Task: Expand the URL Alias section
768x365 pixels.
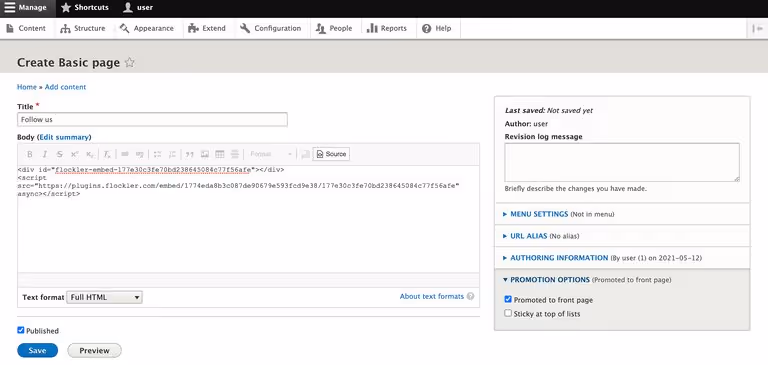Action: 528,236
